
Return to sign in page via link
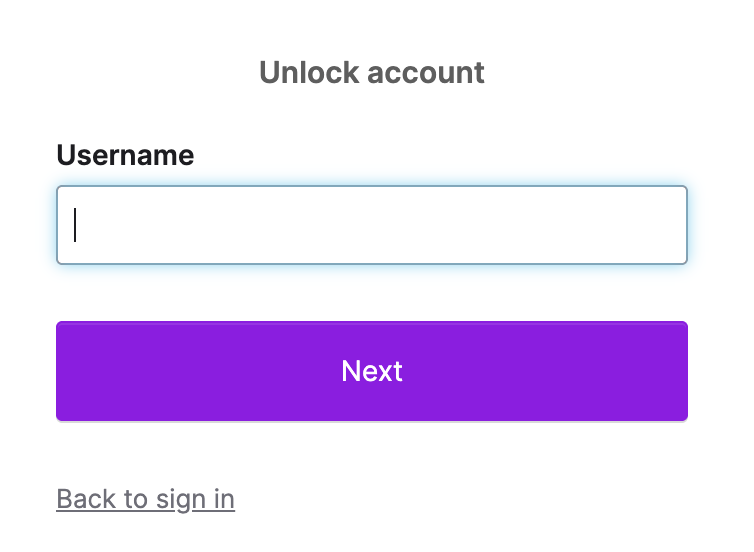coord(145,498)
